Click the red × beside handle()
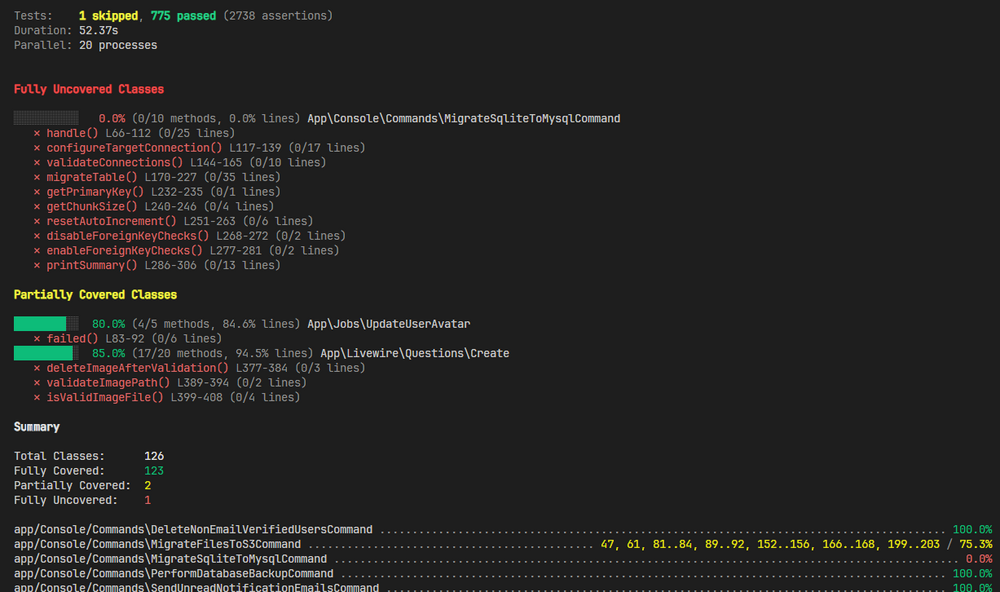 point(37,133)
